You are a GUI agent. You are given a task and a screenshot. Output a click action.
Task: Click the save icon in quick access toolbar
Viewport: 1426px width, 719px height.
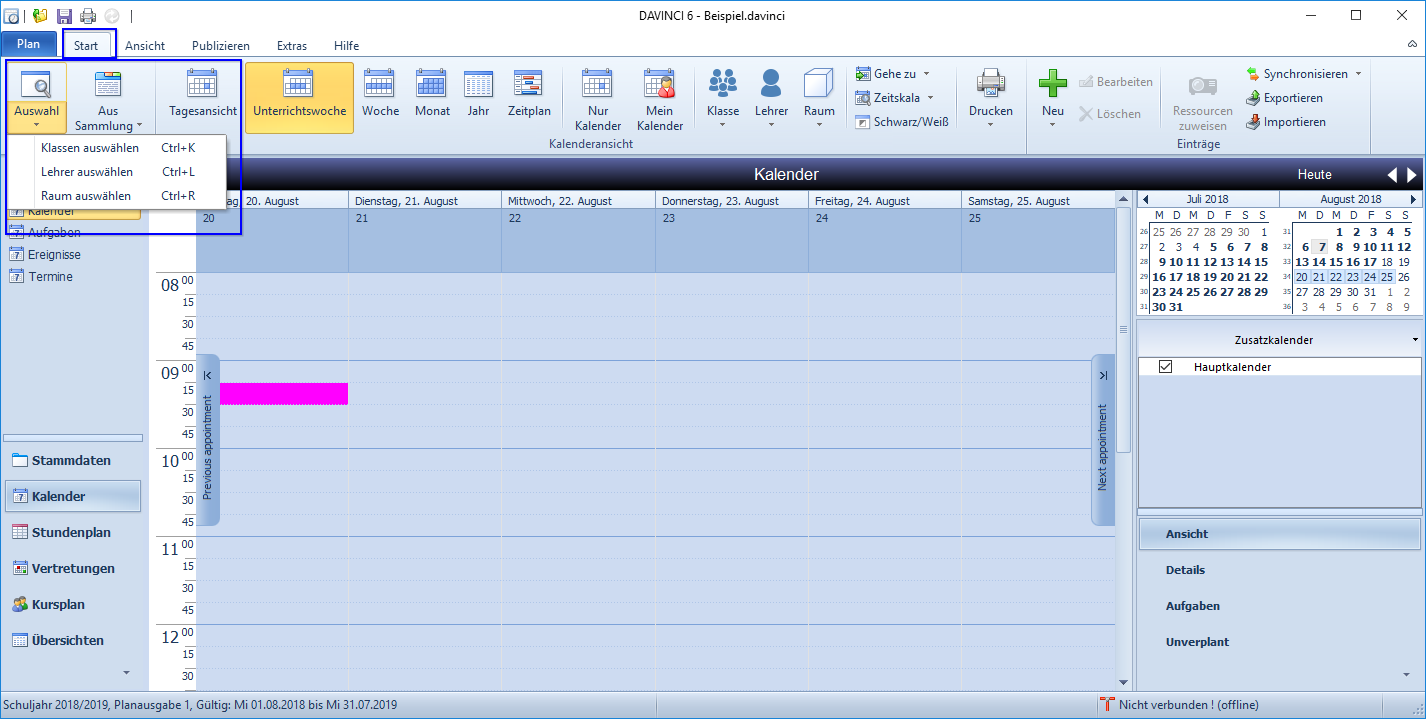tap(64, 15)
